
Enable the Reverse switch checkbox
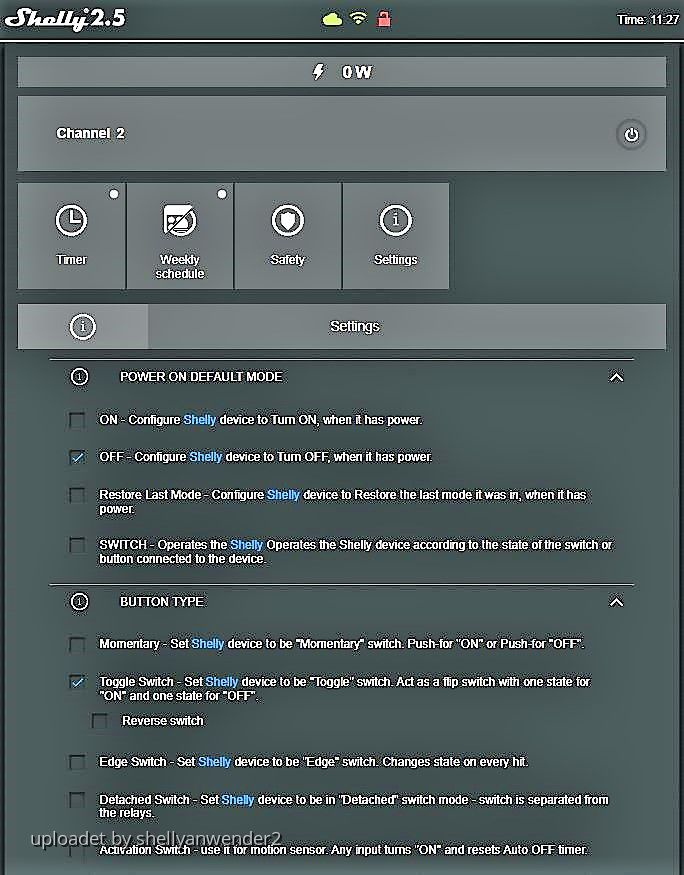[x=100, y=721]
